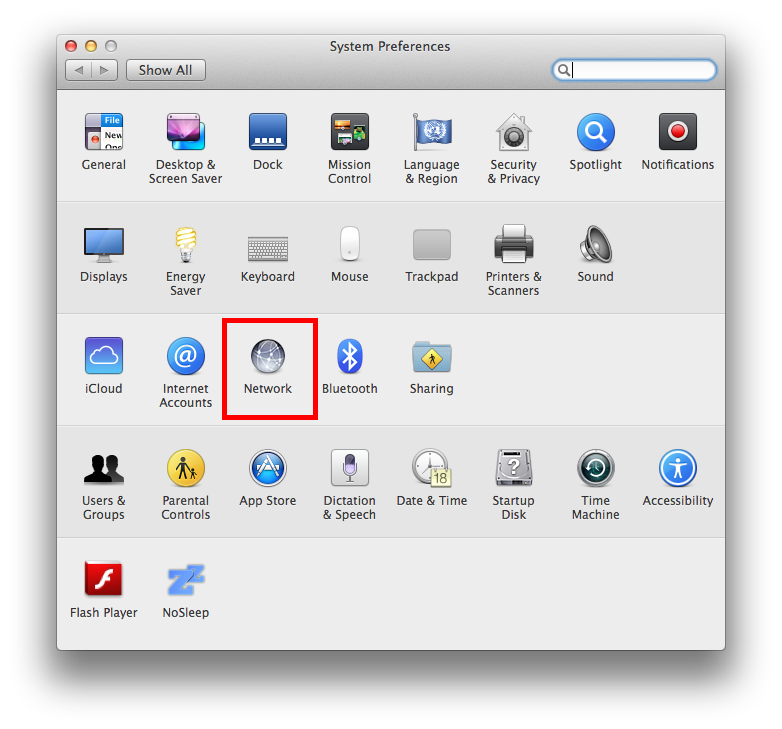
Task: Minimize the System Preferences window
Action: pyautogui.click(x=91, y=46)
